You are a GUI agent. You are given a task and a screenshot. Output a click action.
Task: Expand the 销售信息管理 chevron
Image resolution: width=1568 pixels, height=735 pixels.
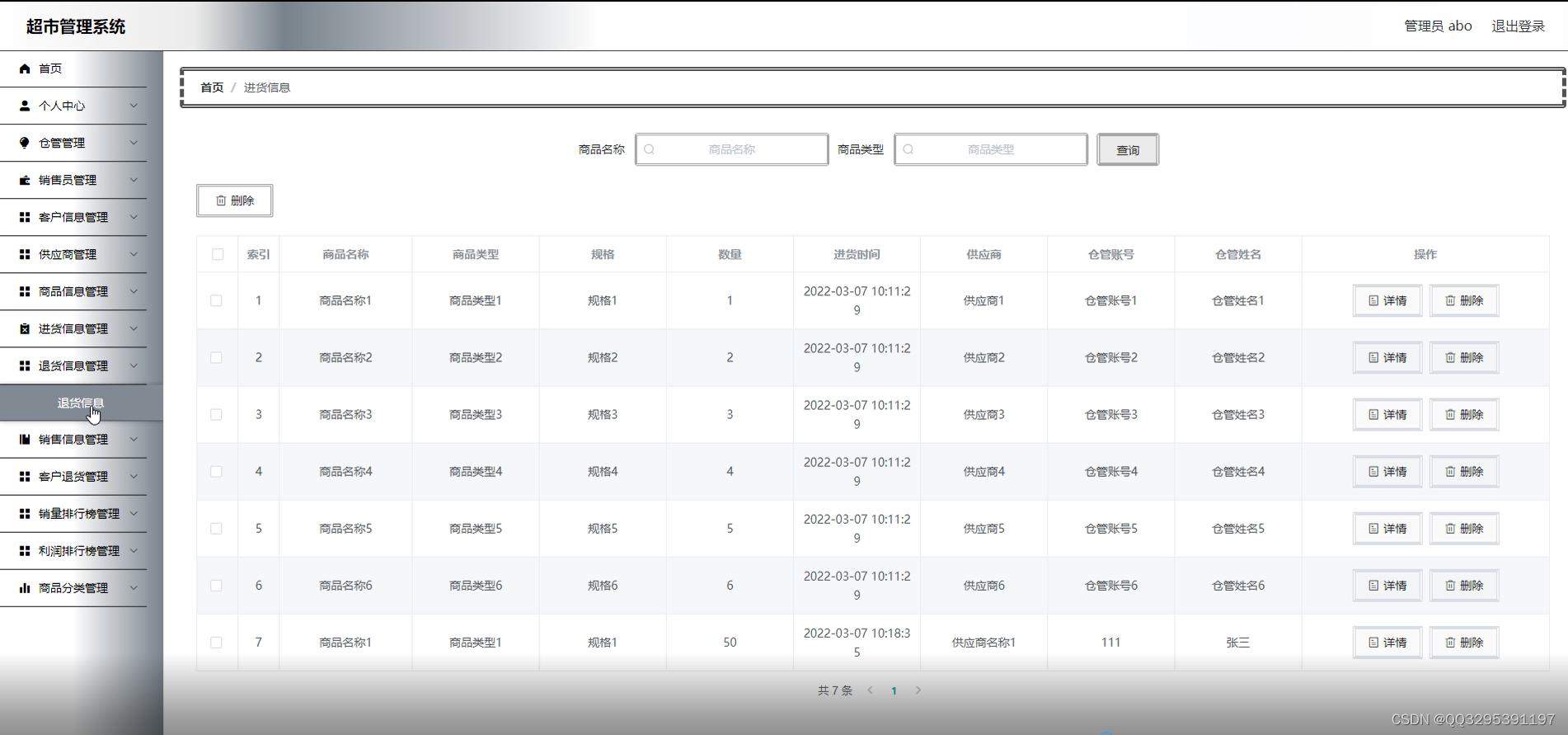[134, 439]
